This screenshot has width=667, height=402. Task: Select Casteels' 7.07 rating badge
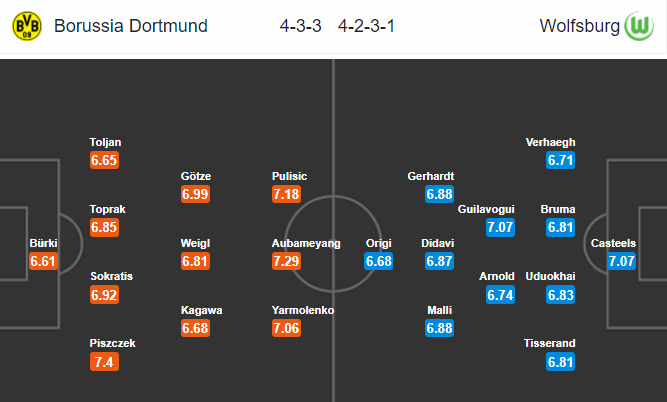[621, 261]
